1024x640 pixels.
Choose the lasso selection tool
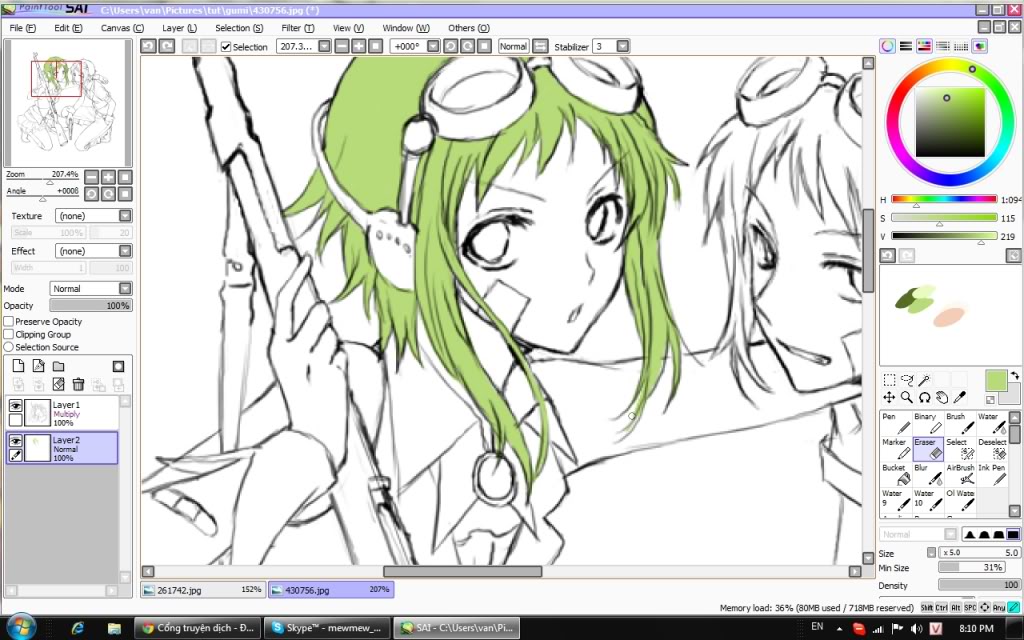pos(906,380)
